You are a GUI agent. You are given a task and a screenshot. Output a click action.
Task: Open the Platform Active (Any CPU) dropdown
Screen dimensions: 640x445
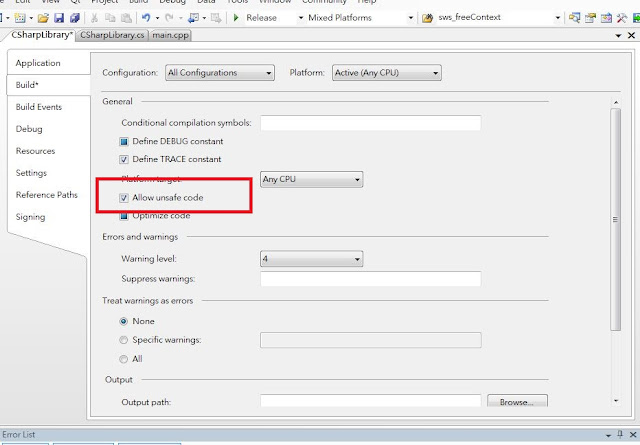387,73
